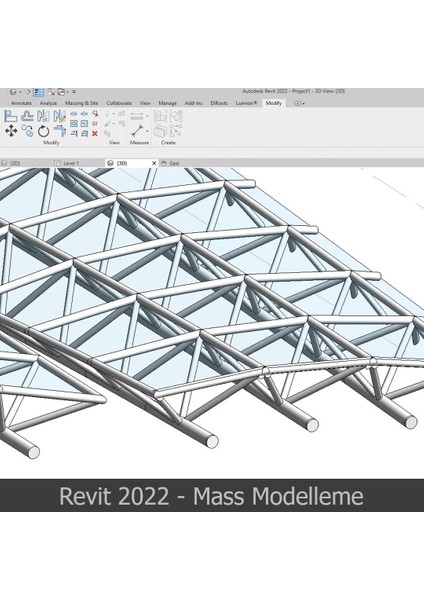Select the Array tool

coord(74,124)
